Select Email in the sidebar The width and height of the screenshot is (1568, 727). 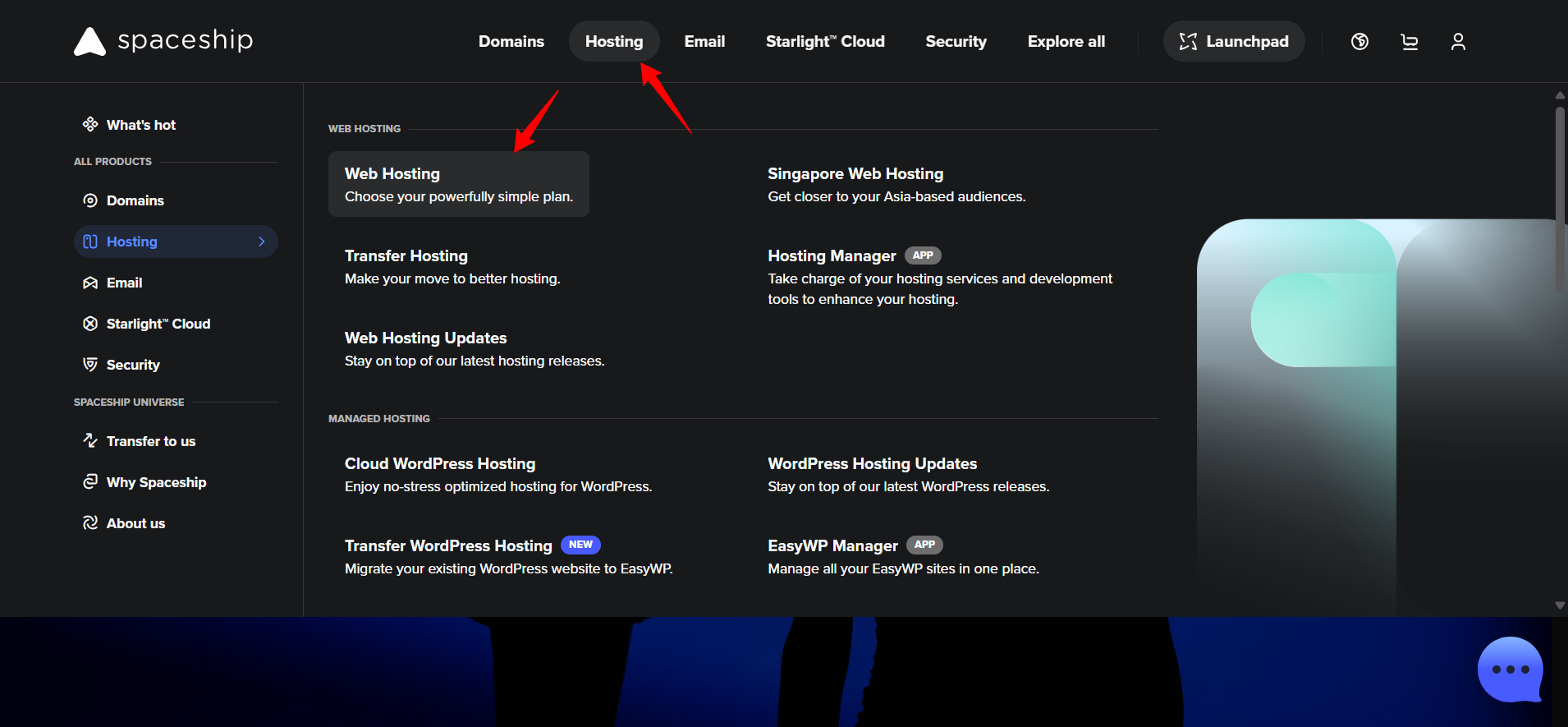point(176,283)
